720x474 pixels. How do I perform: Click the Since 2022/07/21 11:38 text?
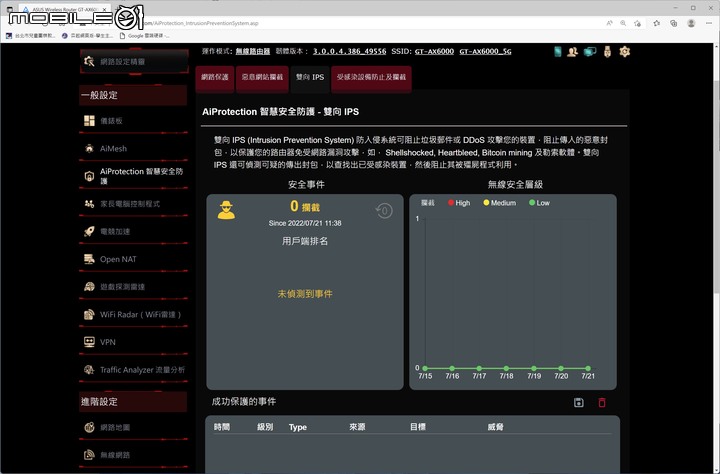coord(305,223)
